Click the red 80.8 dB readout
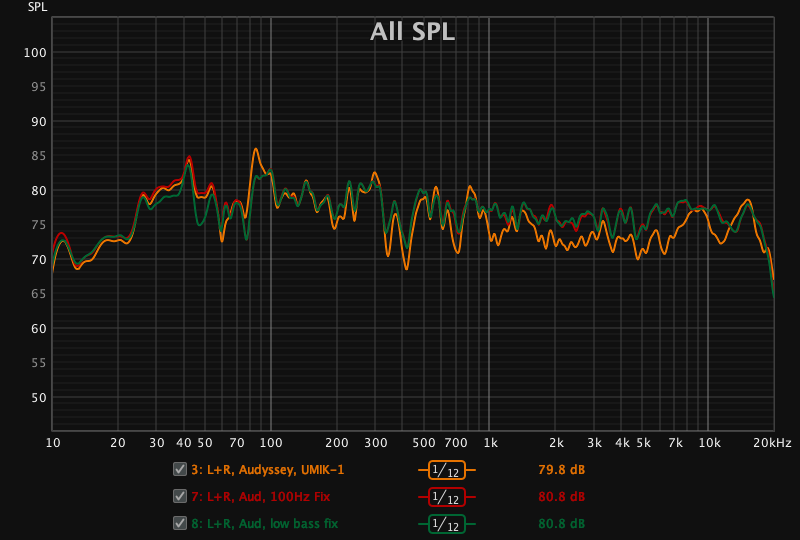The width and height of the screenshot is (800, 540). tap(561, 496)
